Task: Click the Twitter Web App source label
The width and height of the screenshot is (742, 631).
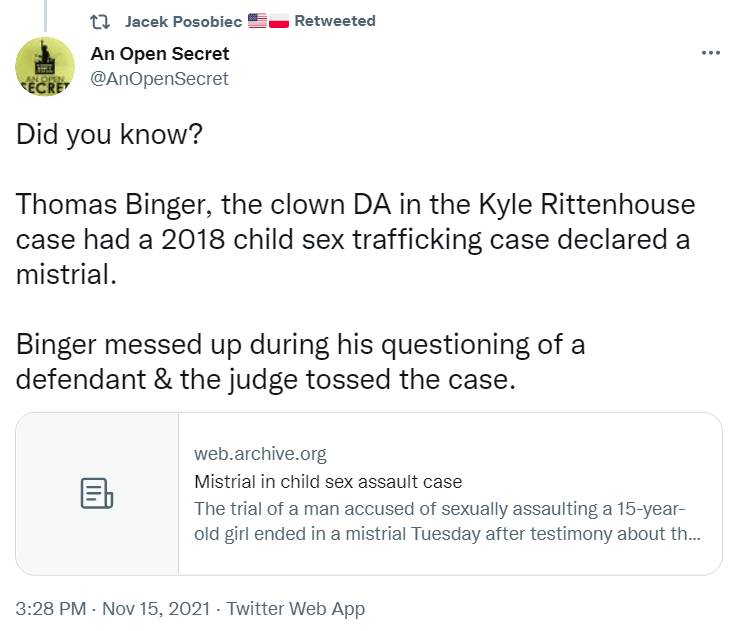Action: pyautogui.click(x=295, y=609)
